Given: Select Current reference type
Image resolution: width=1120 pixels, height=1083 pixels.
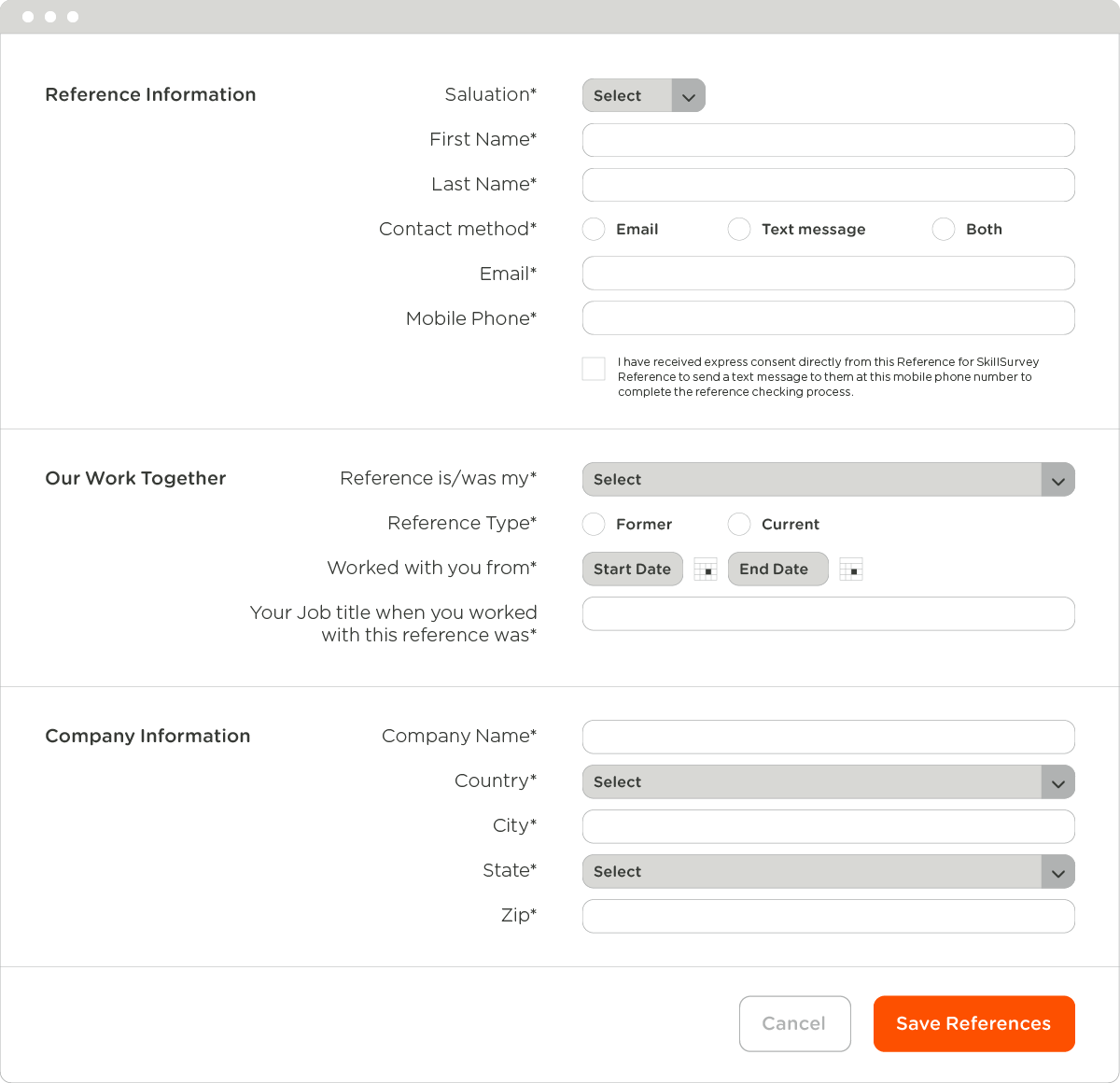Looking at the screenshot, I should click(739, 524).
